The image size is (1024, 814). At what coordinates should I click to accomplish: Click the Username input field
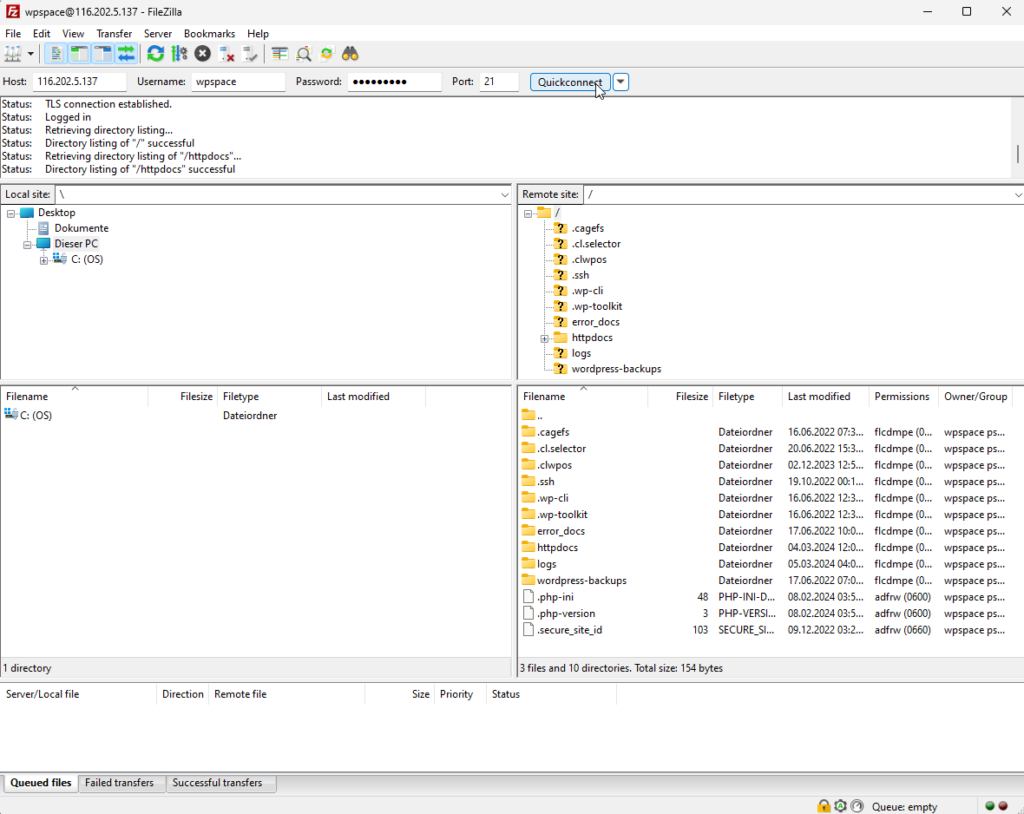coord(238,82)
